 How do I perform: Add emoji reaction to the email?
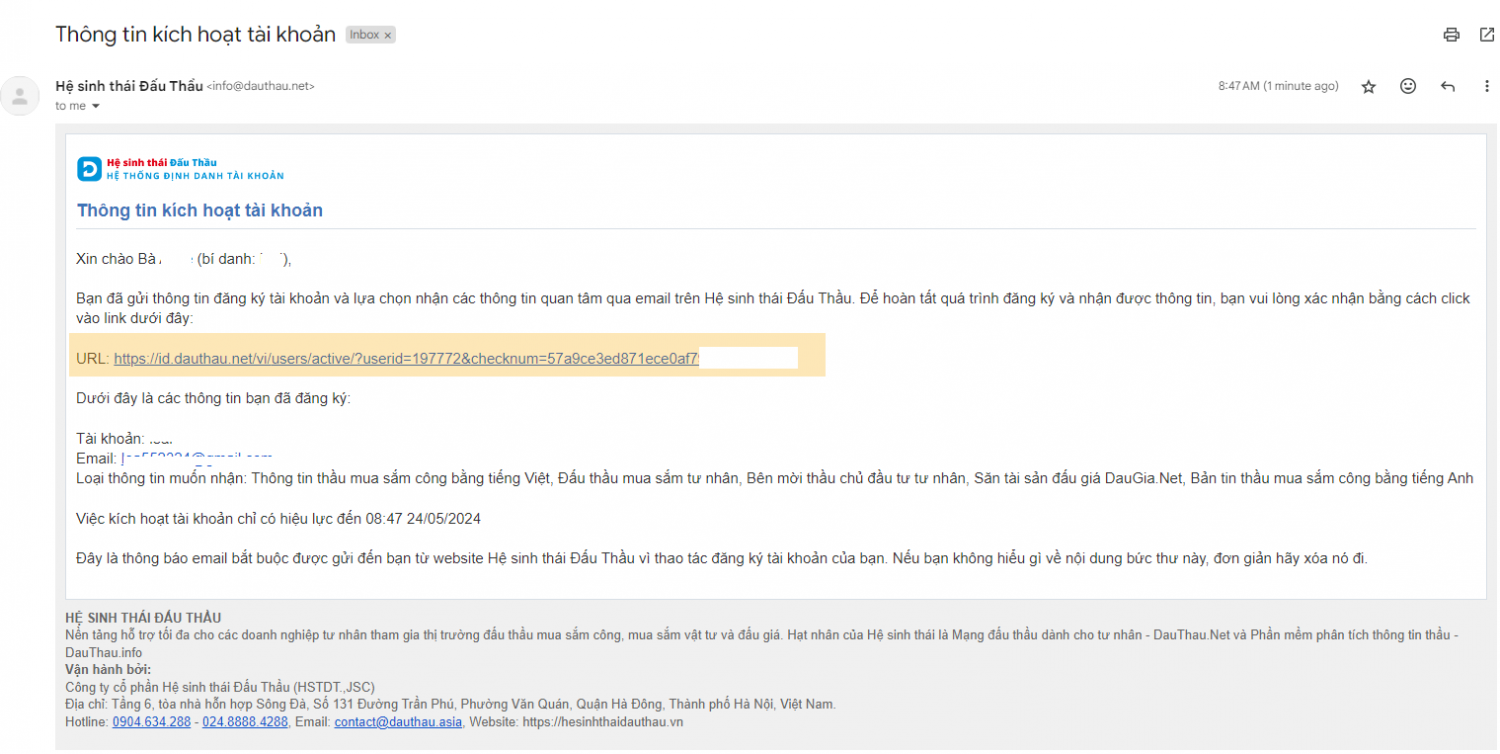click(1408, 87)
